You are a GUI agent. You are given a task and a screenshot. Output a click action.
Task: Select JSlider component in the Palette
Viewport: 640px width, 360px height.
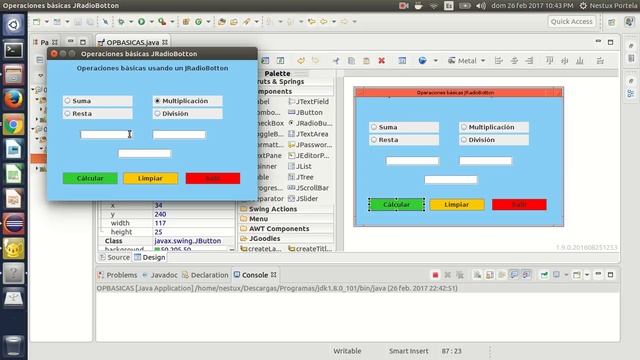(x=303, y=199)
